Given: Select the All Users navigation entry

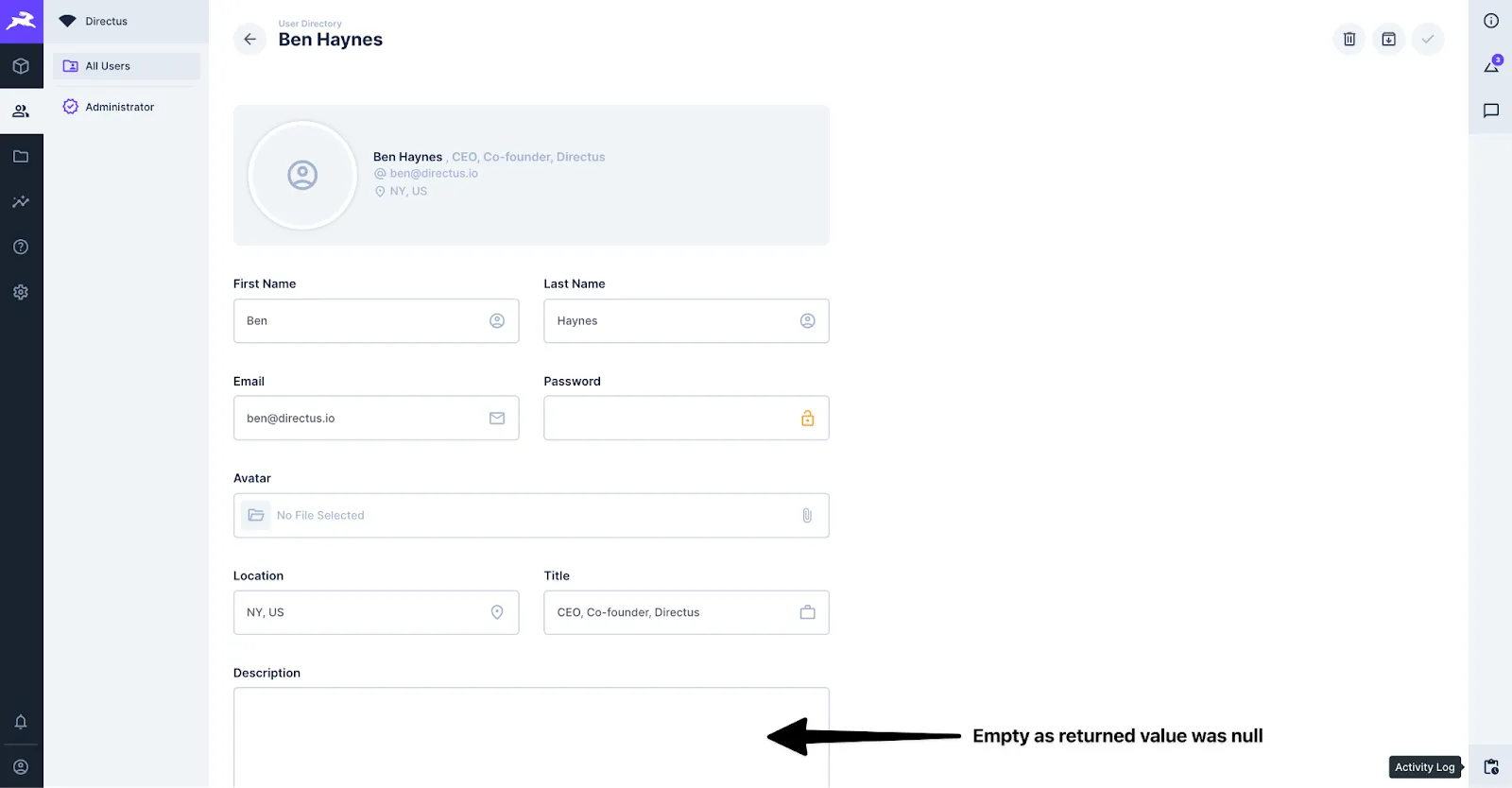Looking at the screenshot, I should (x=109, y=65).
